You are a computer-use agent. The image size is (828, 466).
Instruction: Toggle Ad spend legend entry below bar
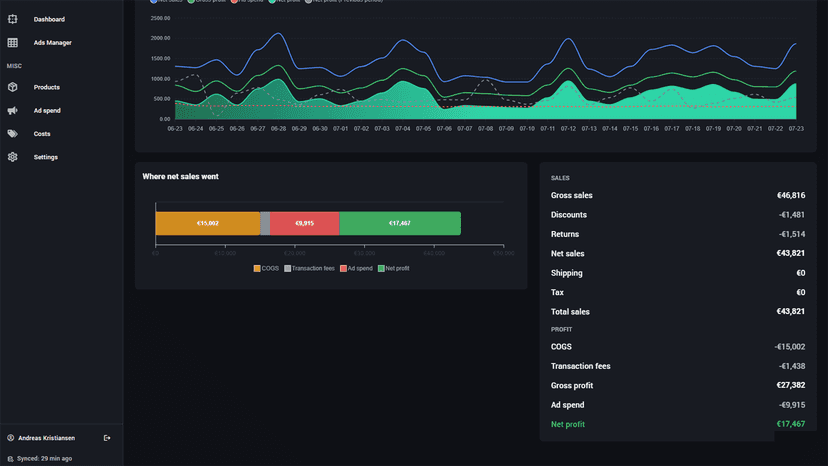coord(356,268)
